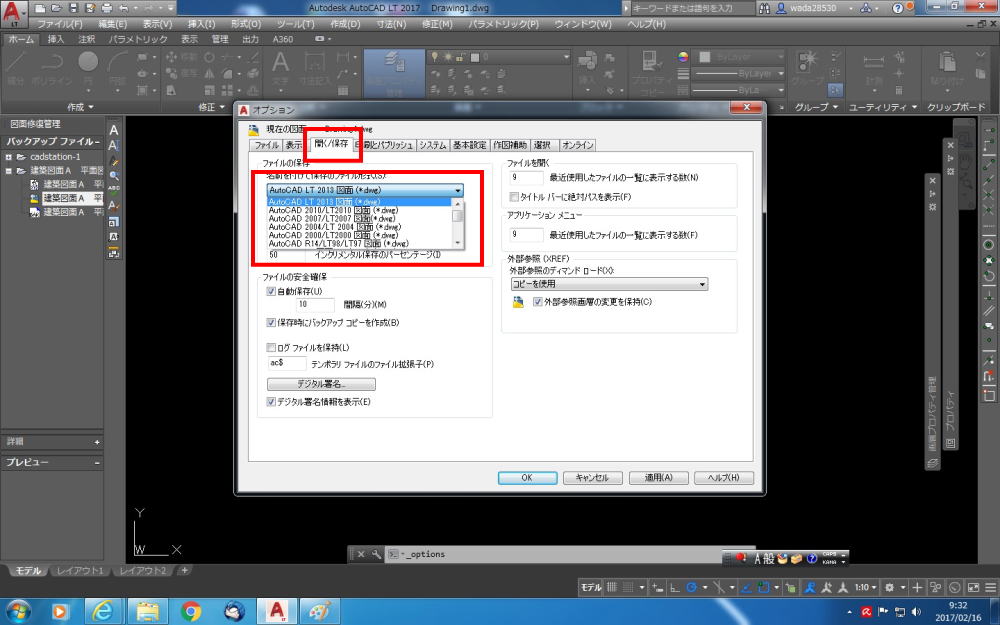Enable タイトル バーに絶対パスを表示(F) checkbox
The image size is (1000, 625).
tap(514, 197)
